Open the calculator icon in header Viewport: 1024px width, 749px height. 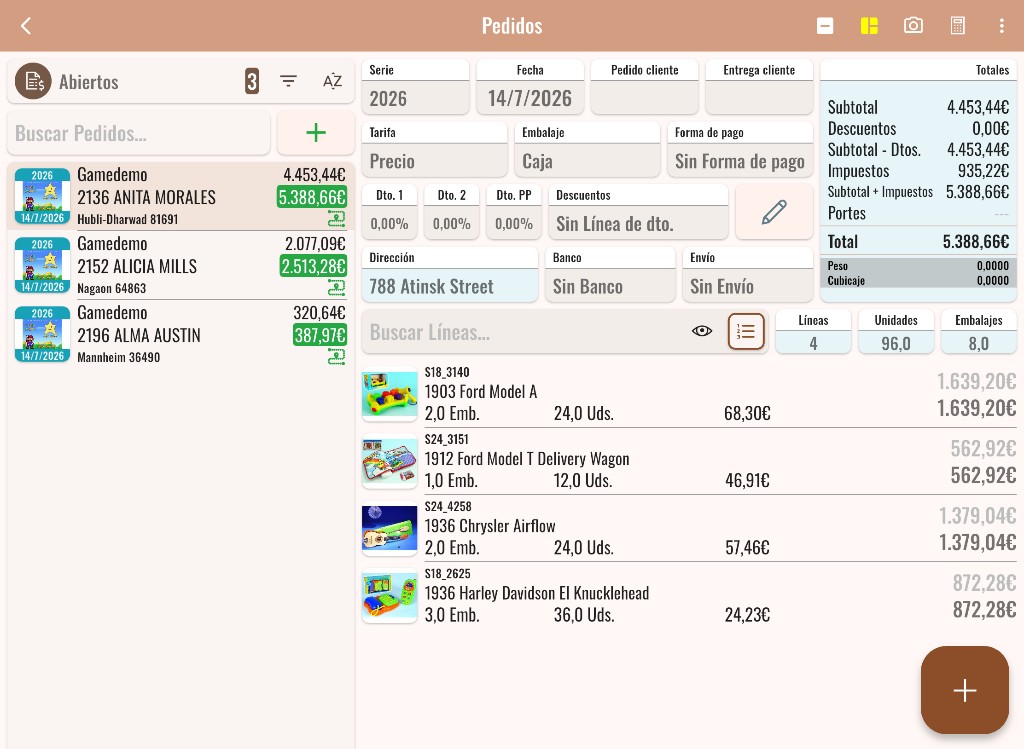coord(957,26)
